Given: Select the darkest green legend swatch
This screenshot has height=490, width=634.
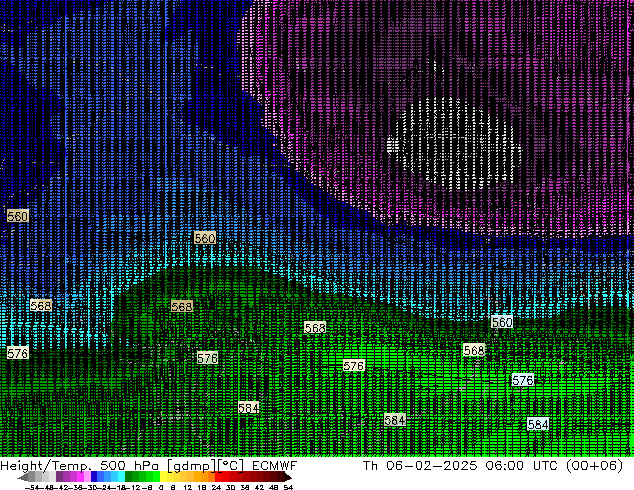Looking at the screenshot, I should [128, 476].
